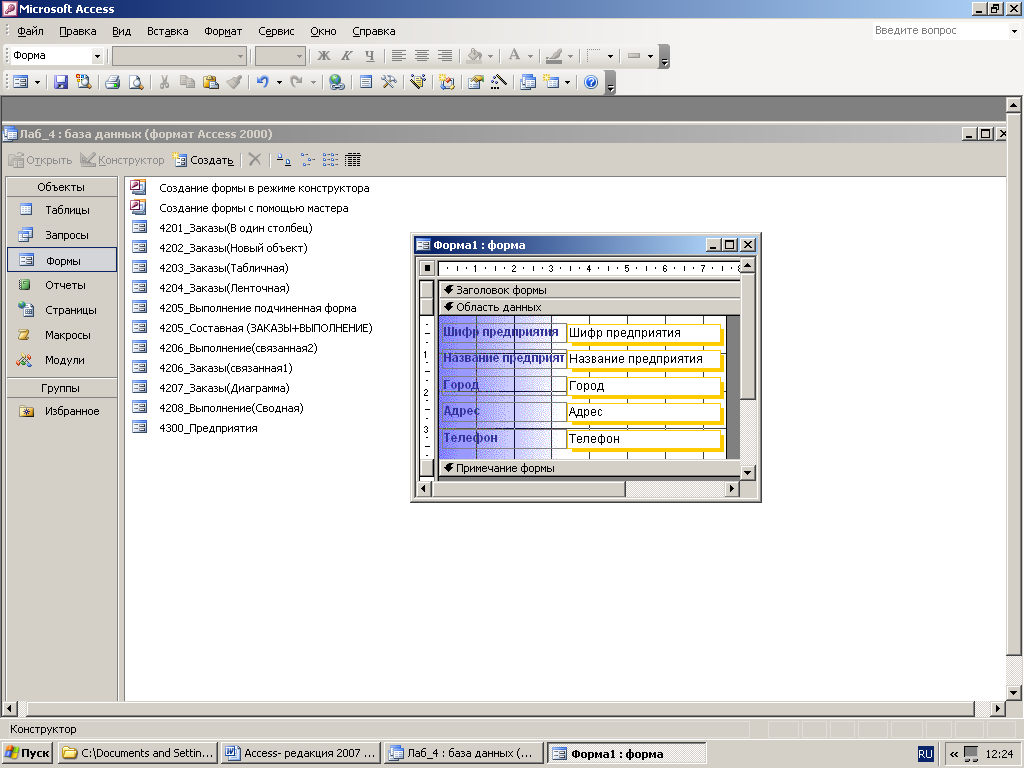Screen dimensions: 1024x768
Task: Toggle Underline (Ч) formatting
Action: point(370,56)
